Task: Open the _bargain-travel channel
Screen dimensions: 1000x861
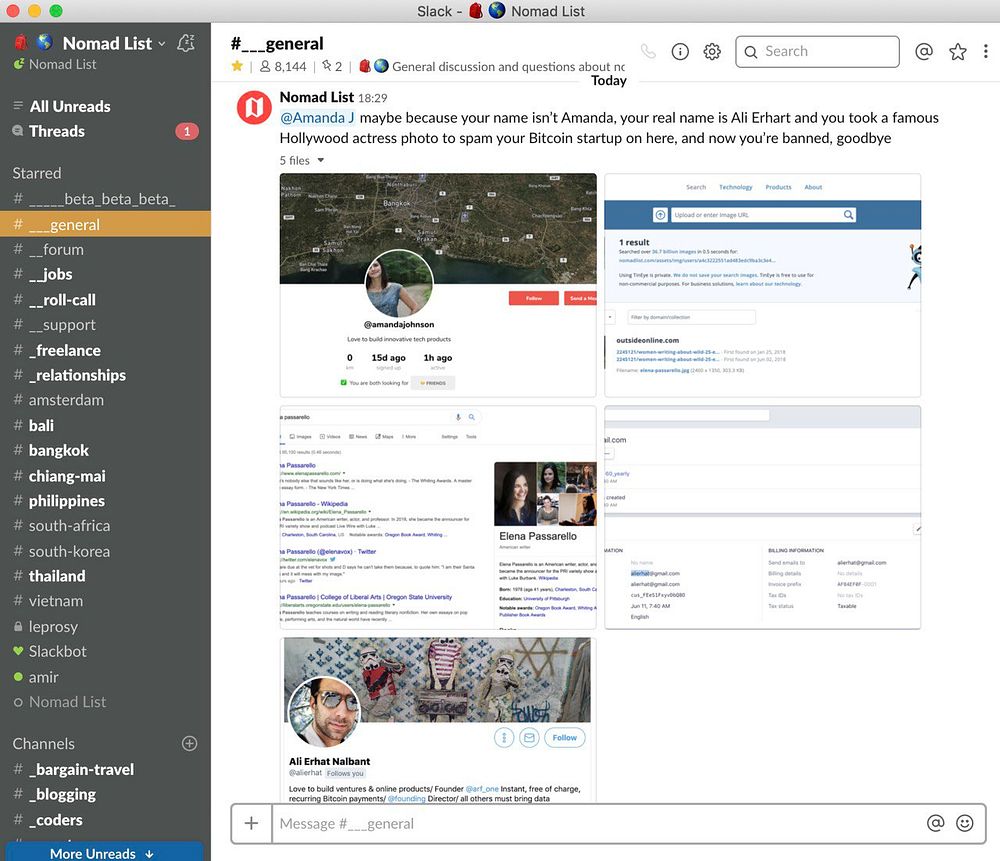Action: 105,769
